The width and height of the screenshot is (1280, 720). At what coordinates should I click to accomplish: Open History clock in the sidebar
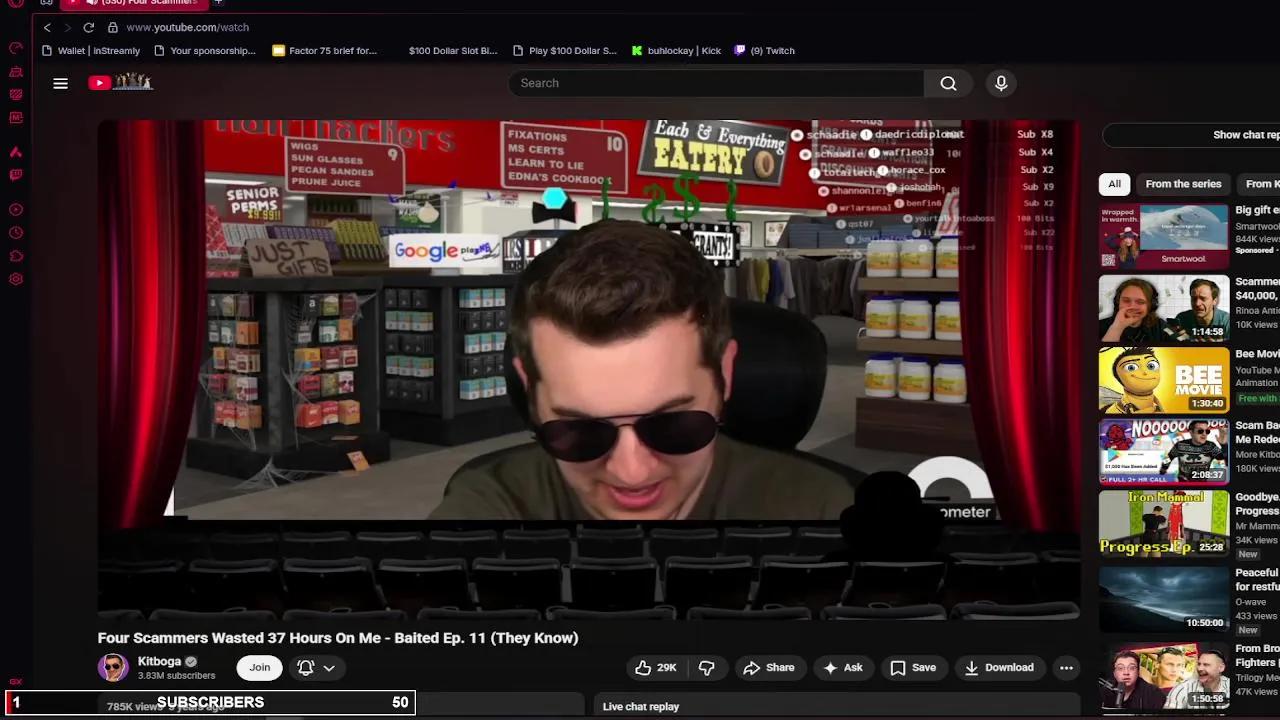point(16,233)
